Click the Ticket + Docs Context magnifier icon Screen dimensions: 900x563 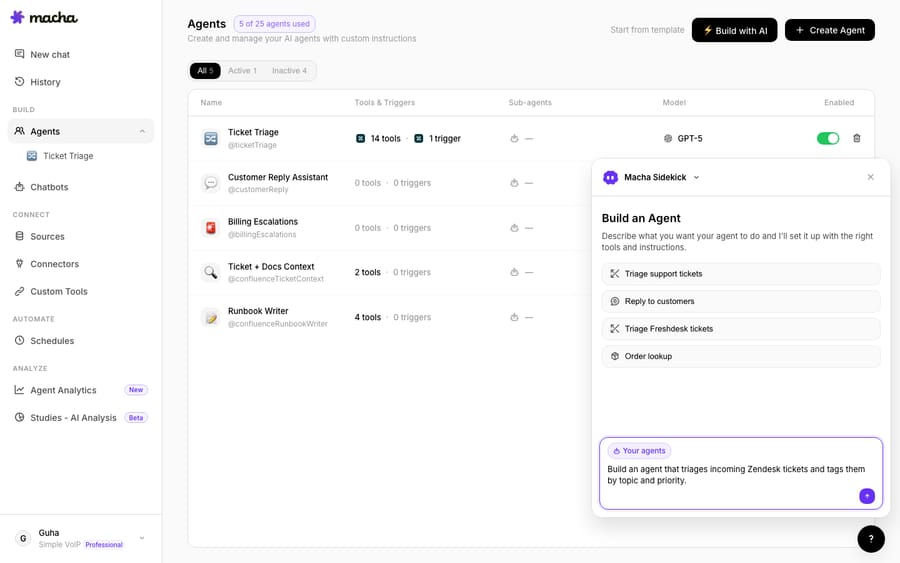211,272
